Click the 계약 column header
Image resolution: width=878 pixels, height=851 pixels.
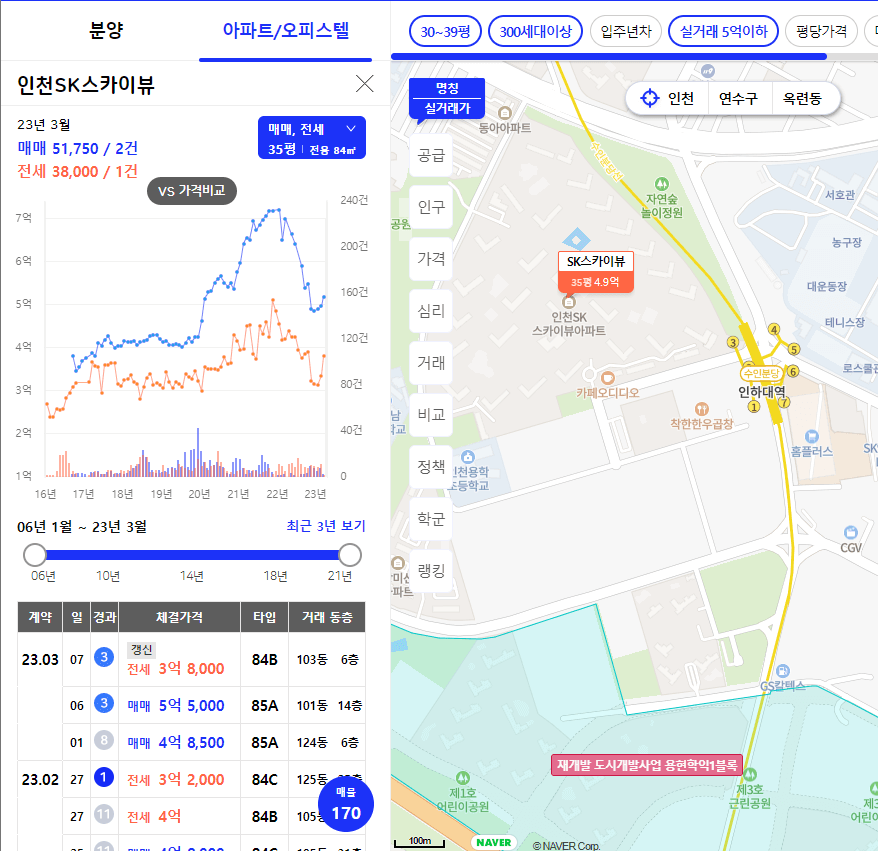40,617
